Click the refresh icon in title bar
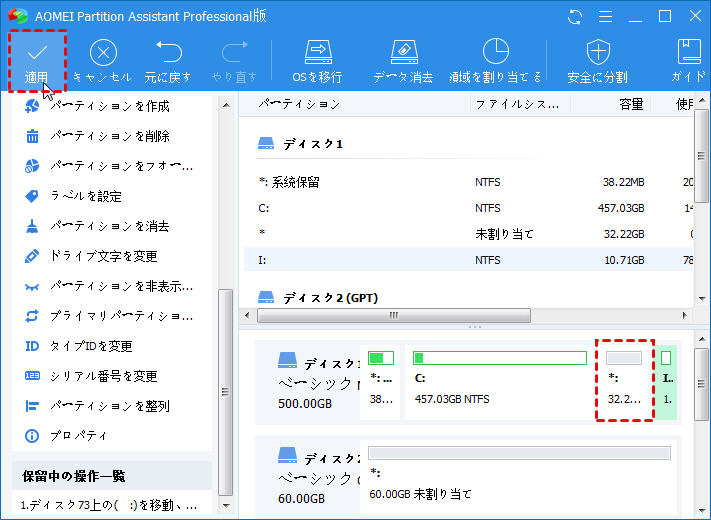The width and height of the screenshot is (711, 520). (x=575, y=17)
